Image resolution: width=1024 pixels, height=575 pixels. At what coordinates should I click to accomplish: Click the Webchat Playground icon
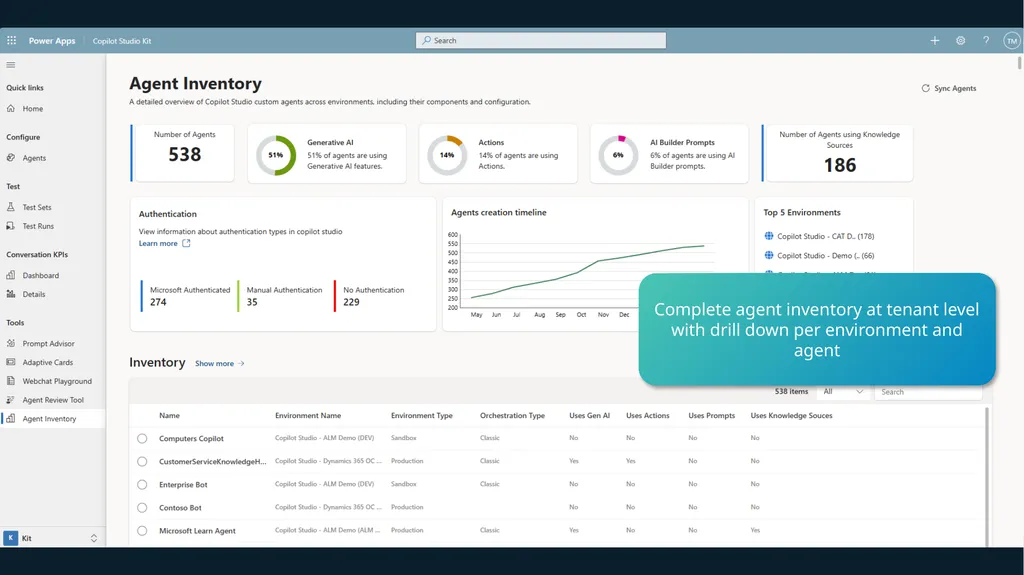10,381
